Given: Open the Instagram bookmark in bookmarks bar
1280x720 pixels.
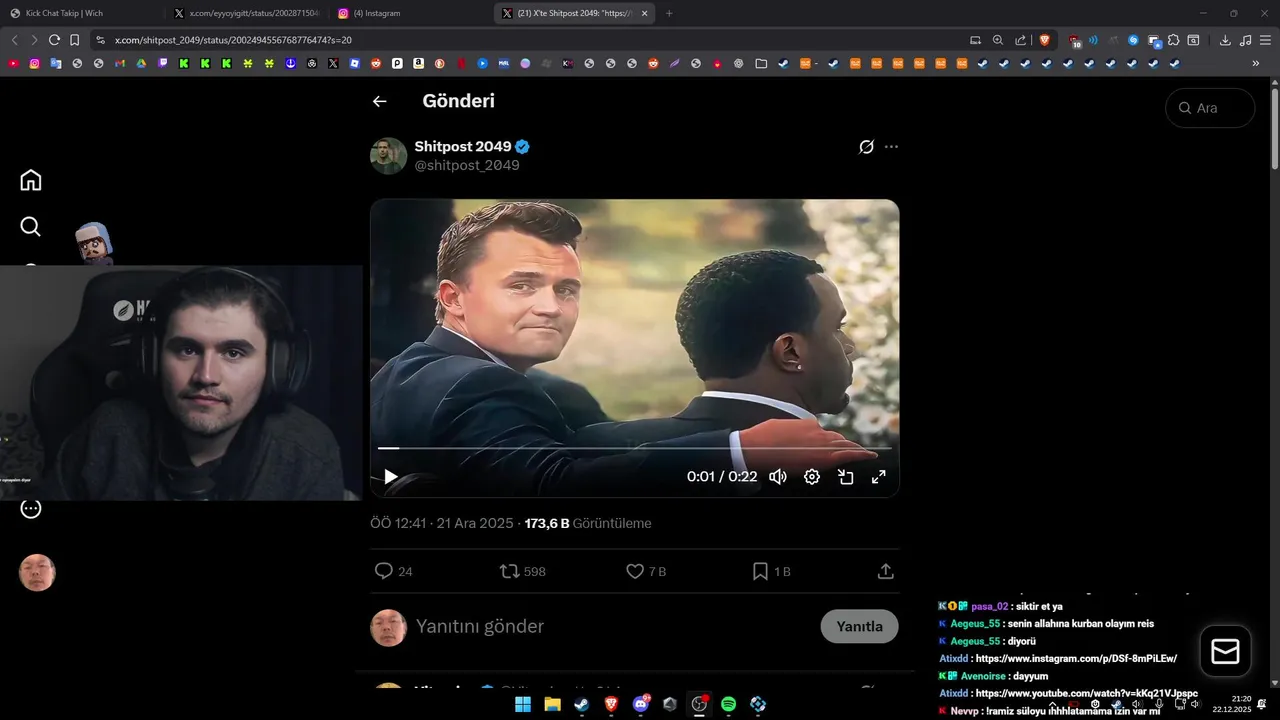Looking at the screenshot, I should pos(34,63).
